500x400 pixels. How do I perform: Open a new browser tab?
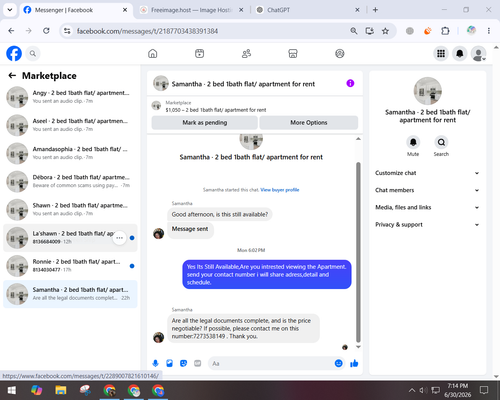(375, 10)
